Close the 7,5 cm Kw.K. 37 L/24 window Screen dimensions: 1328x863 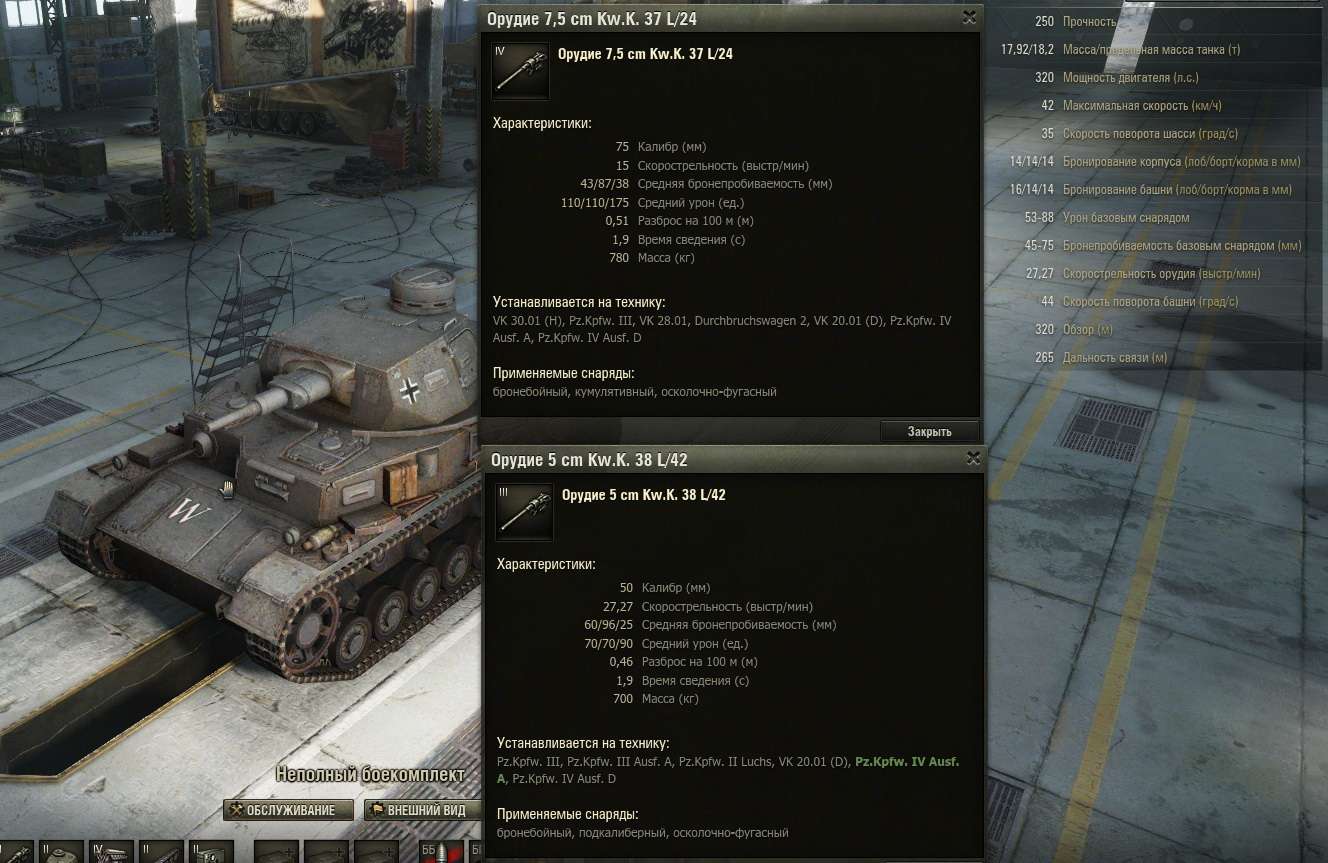969,17
